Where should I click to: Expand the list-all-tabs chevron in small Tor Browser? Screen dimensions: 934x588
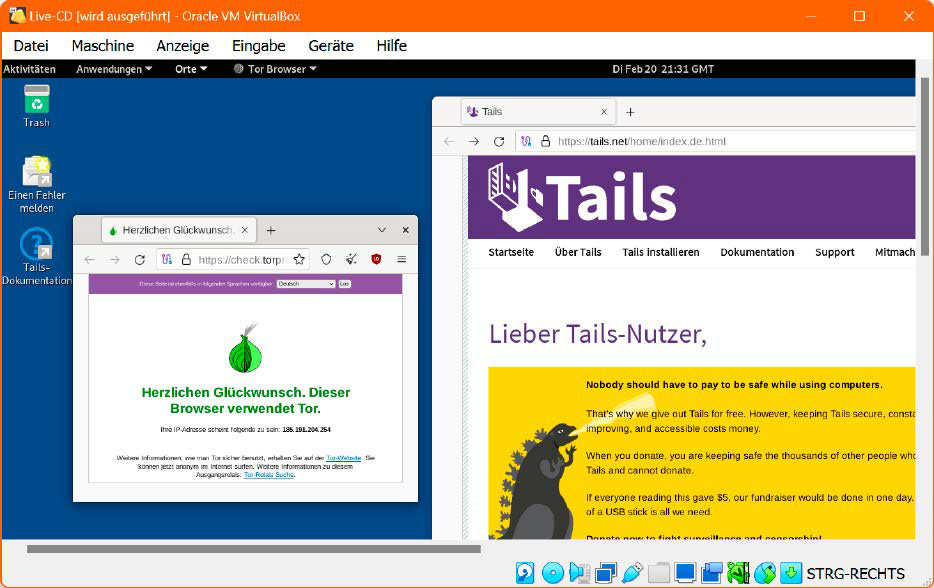click(x=382, y=230)
